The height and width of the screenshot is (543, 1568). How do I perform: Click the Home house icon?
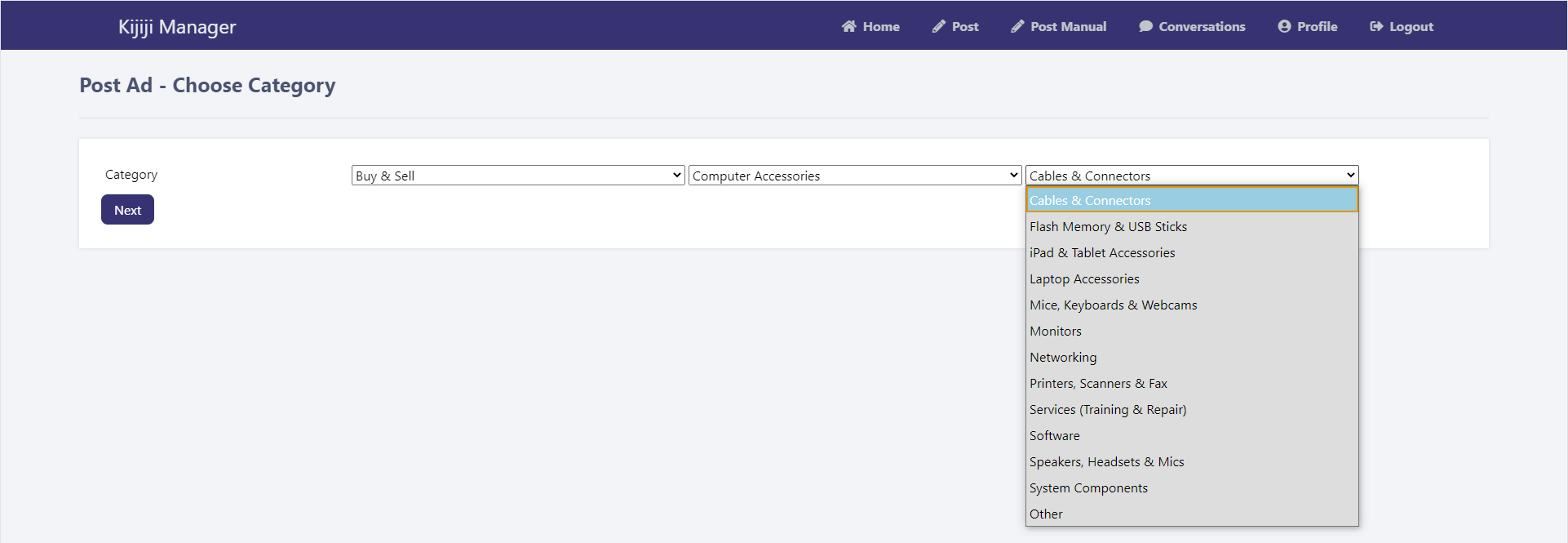coord(848,26)
